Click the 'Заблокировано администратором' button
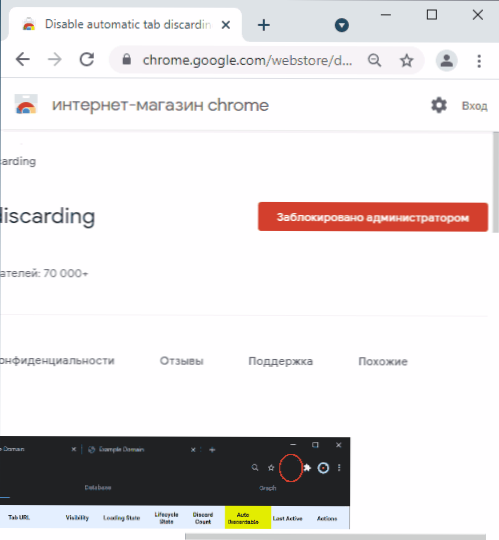The image size is (499, 540). point(373,217)
